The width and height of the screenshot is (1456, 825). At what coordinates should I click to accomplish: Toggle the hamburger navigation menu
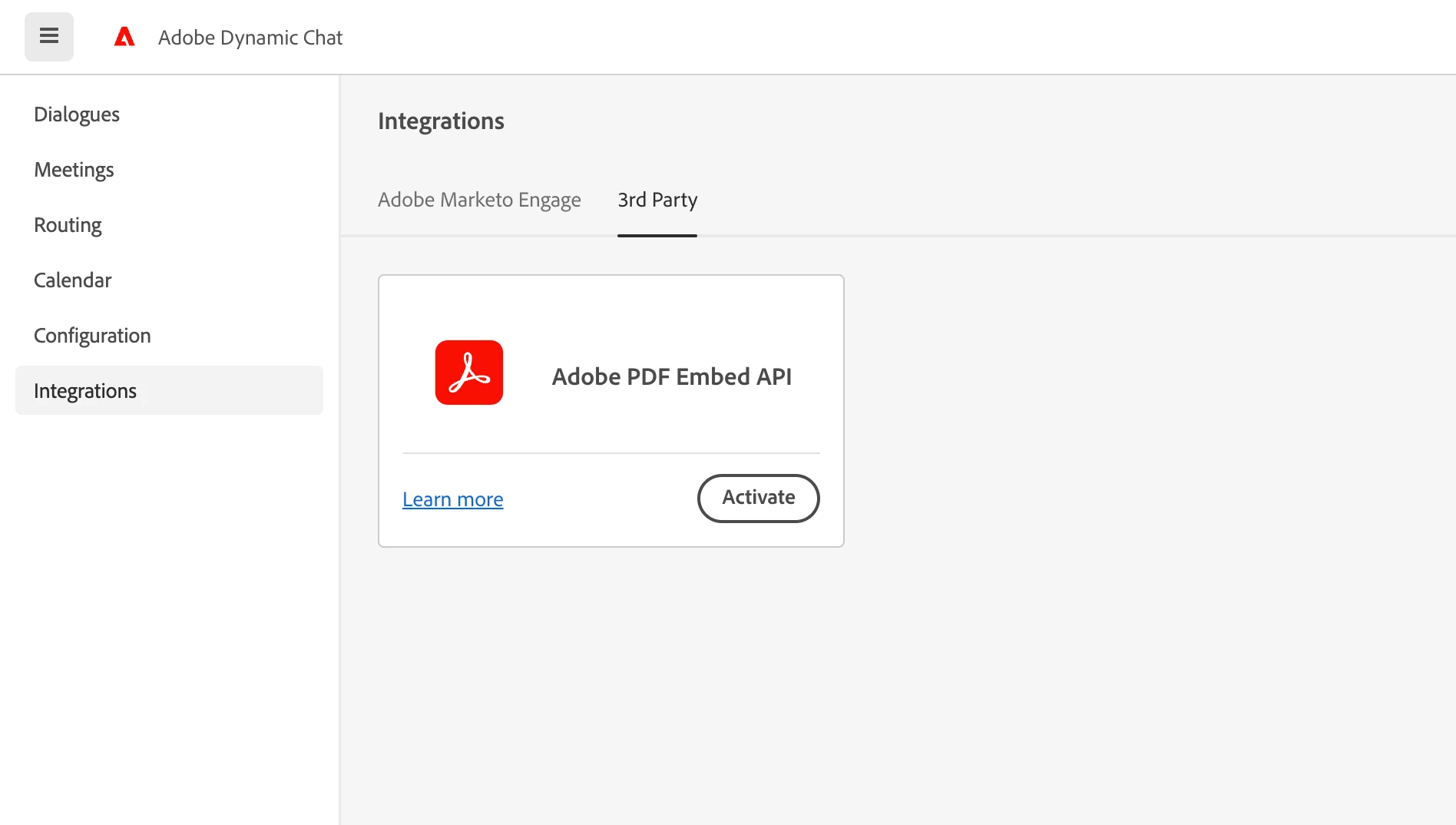[x=49, y=37]
